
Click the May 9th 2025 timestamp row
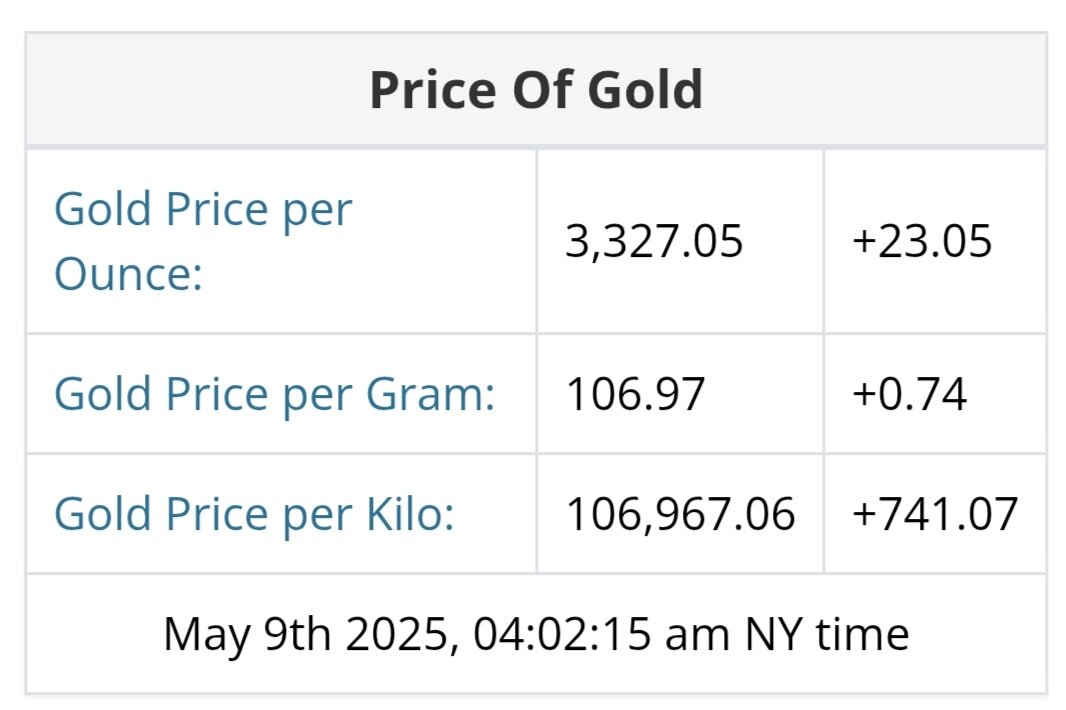coord(536,634)
